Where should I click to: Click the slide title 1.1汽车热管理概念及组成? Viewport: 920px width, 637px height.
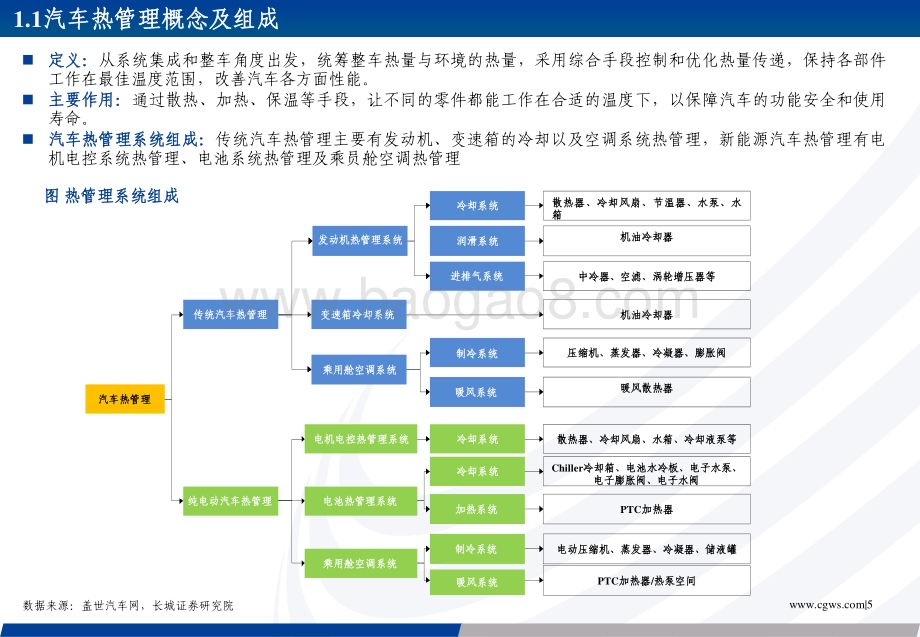(146, 19)
